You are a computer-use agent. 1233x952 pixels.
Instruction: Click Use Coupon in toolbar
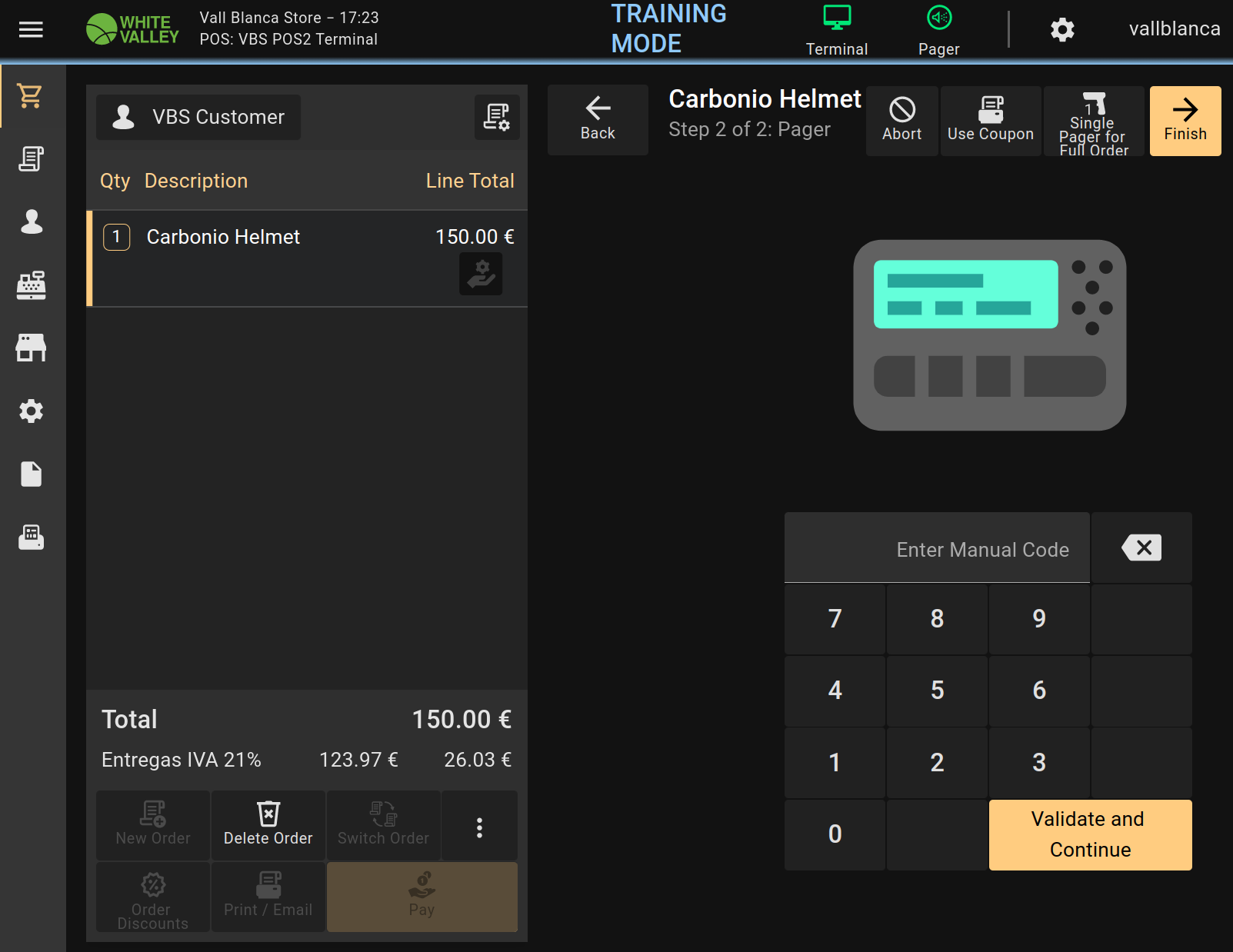(990, 121)
